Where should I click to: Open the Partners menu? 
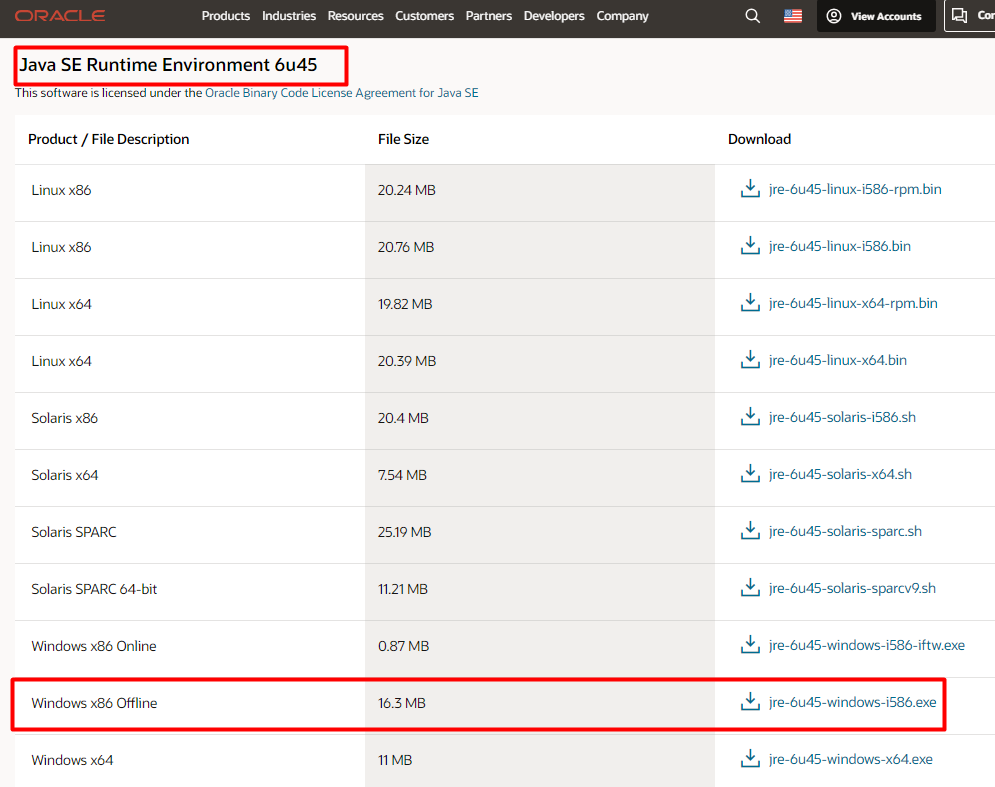489,16
